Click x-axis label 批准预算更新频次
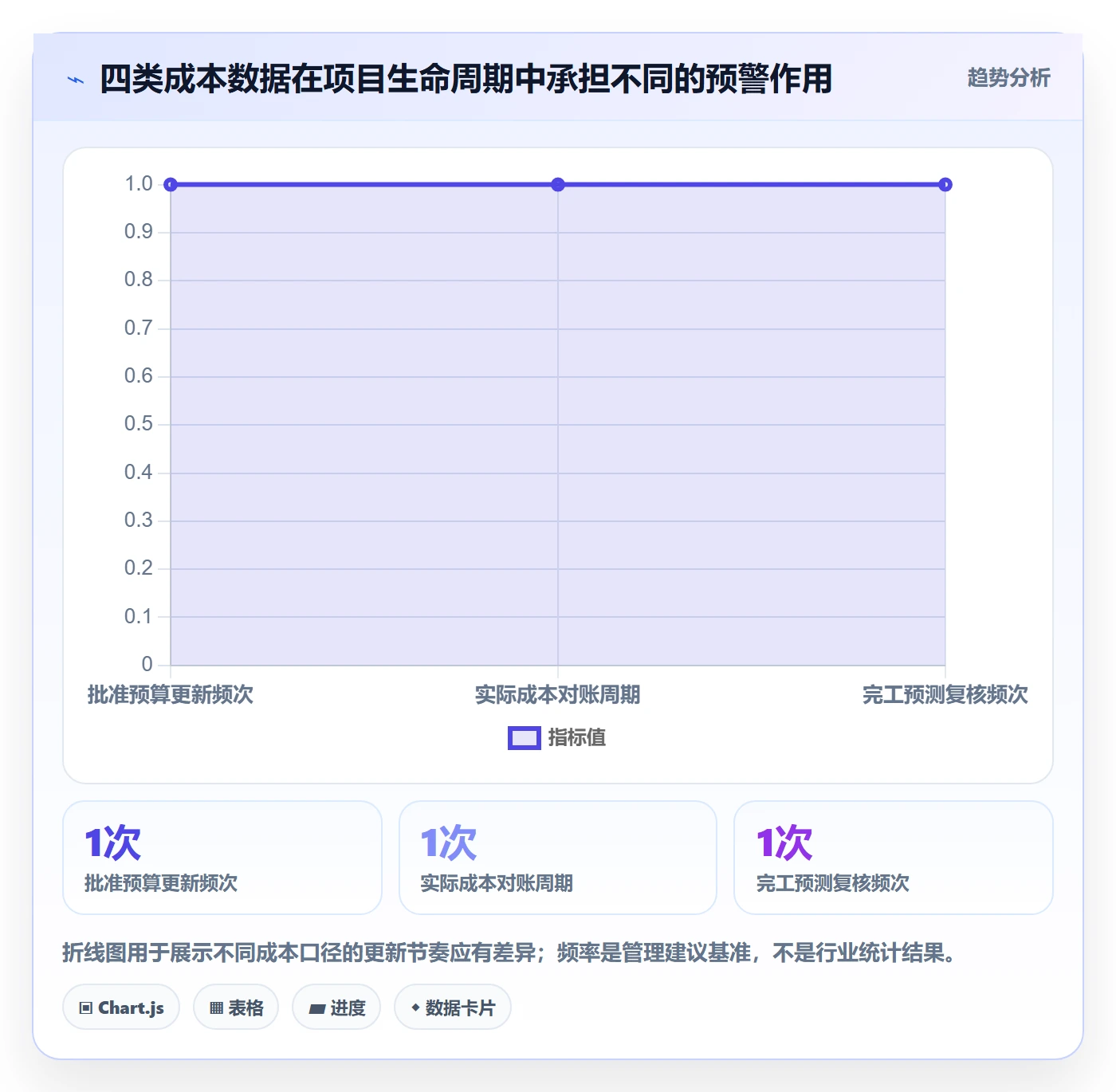Viewport: 1116px width, 1092px height. [x=171, y=695]
